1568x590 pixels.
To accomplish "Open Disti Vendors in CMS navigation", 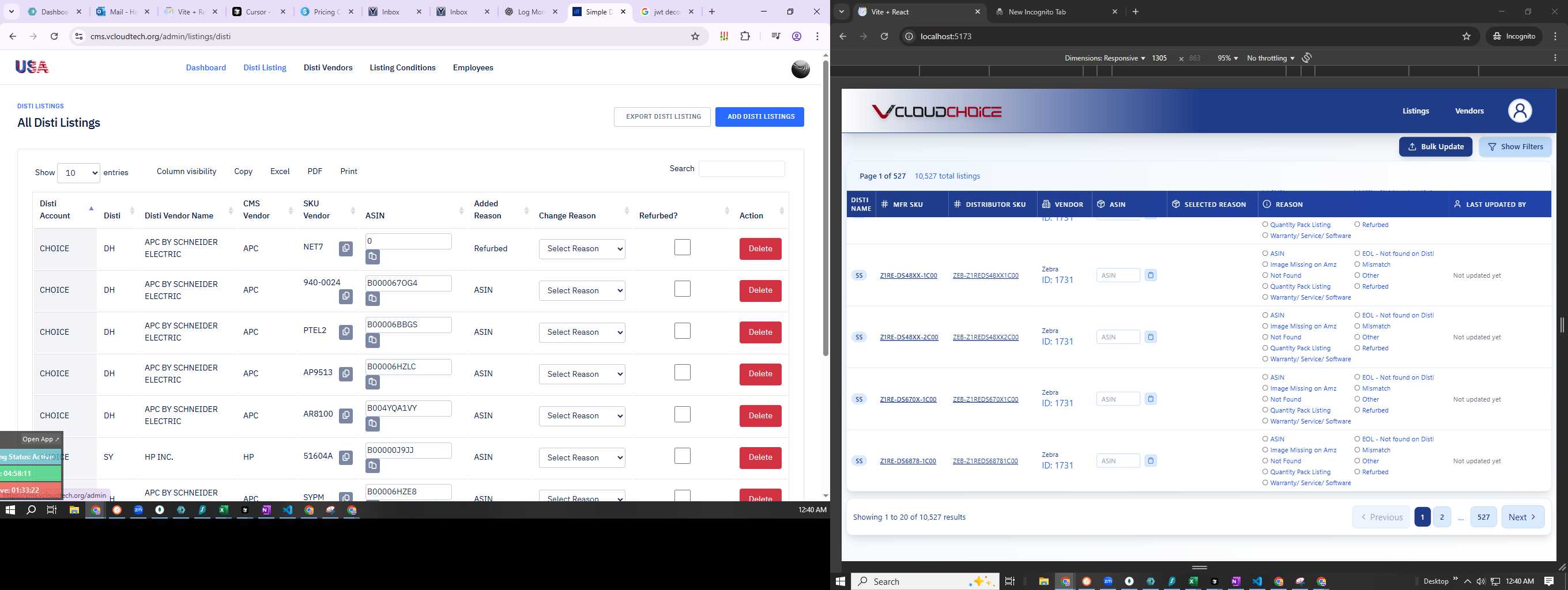I will click(328, 67).
